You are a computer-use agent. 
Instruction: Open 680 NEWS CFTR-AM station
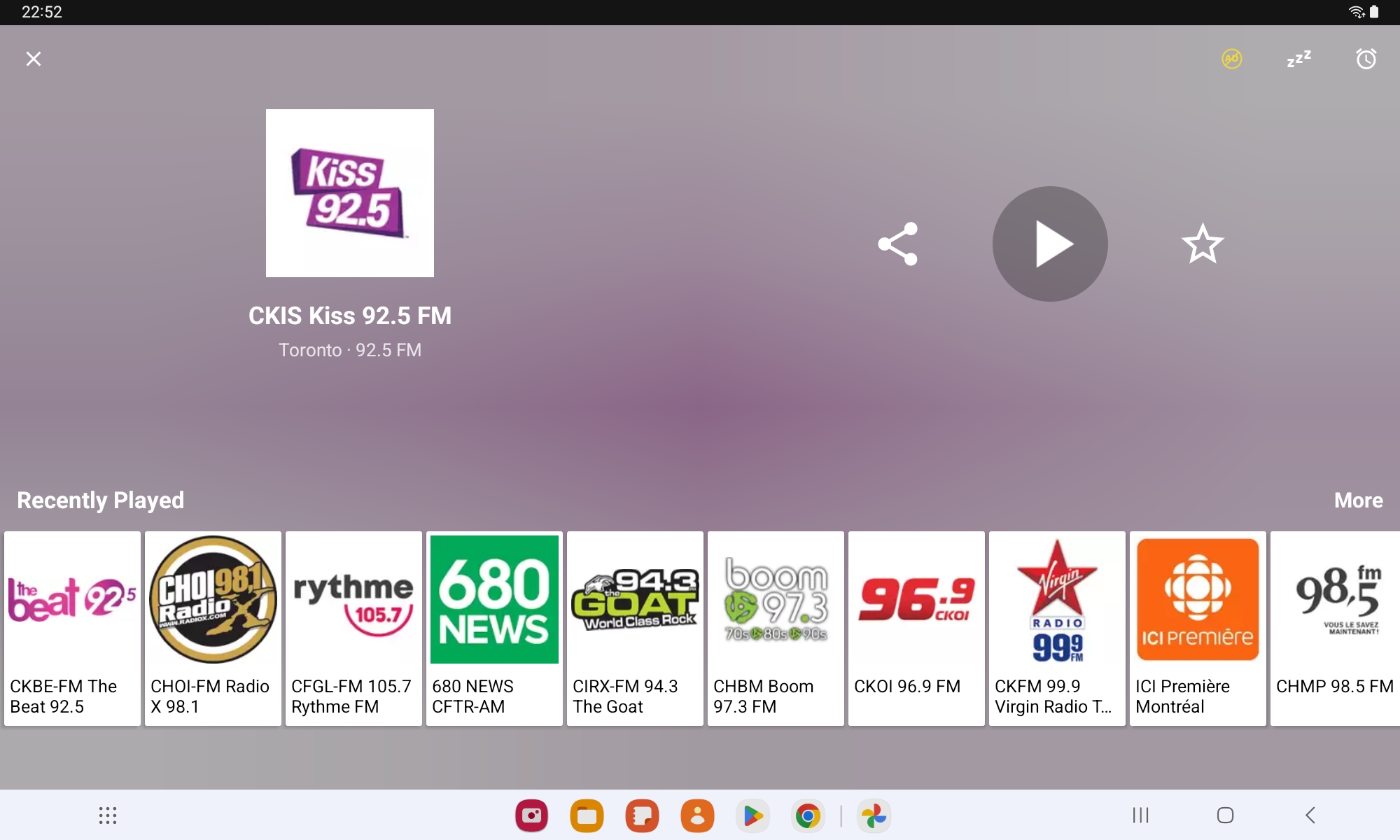click(494, 628)
